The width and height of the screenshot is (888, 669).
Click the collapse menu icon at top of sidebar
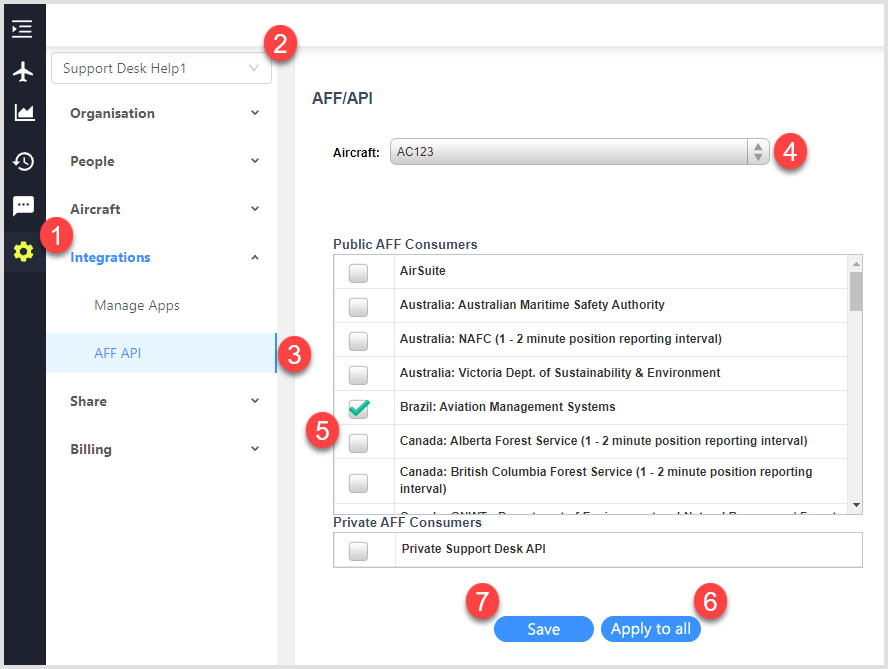pos(22,29)
